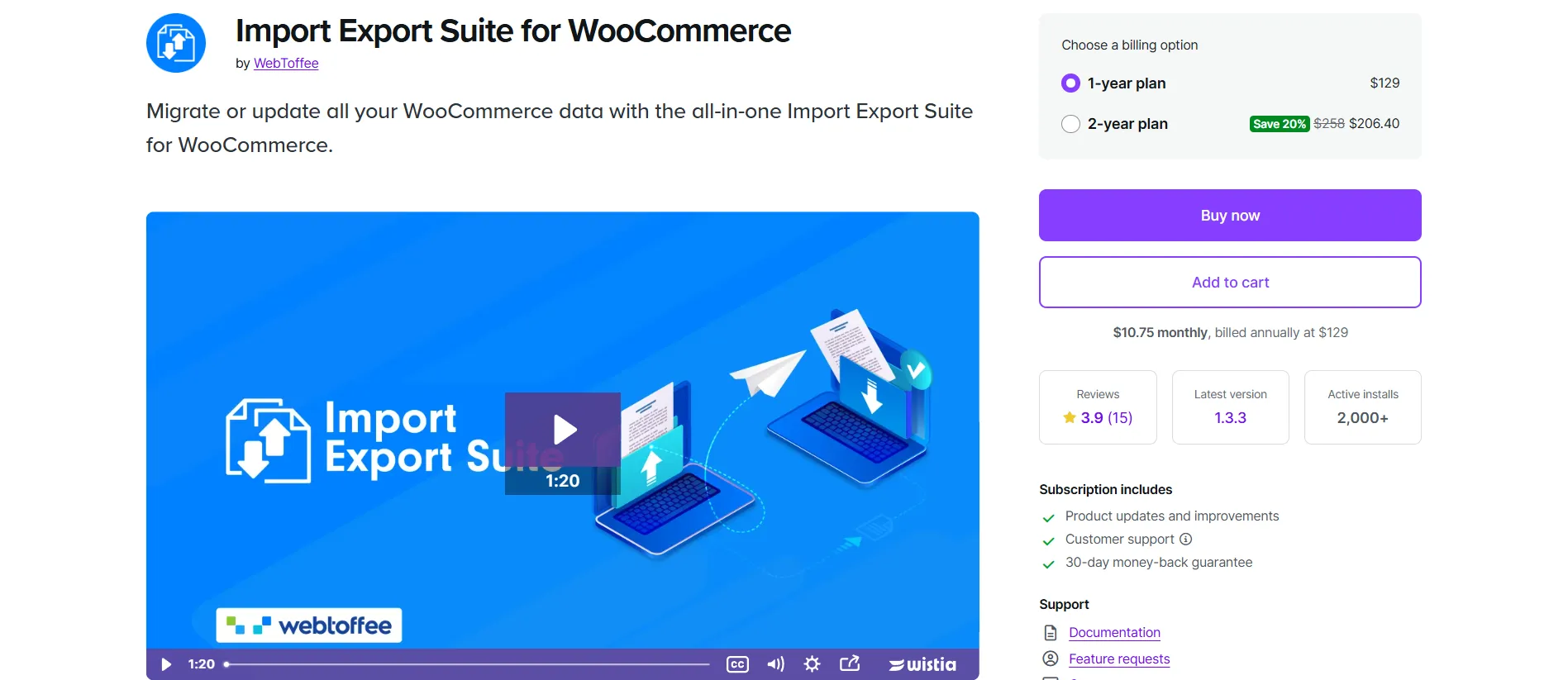
Task: Click the 30-day money-back guarantee text
Action: pos(1159,562)
